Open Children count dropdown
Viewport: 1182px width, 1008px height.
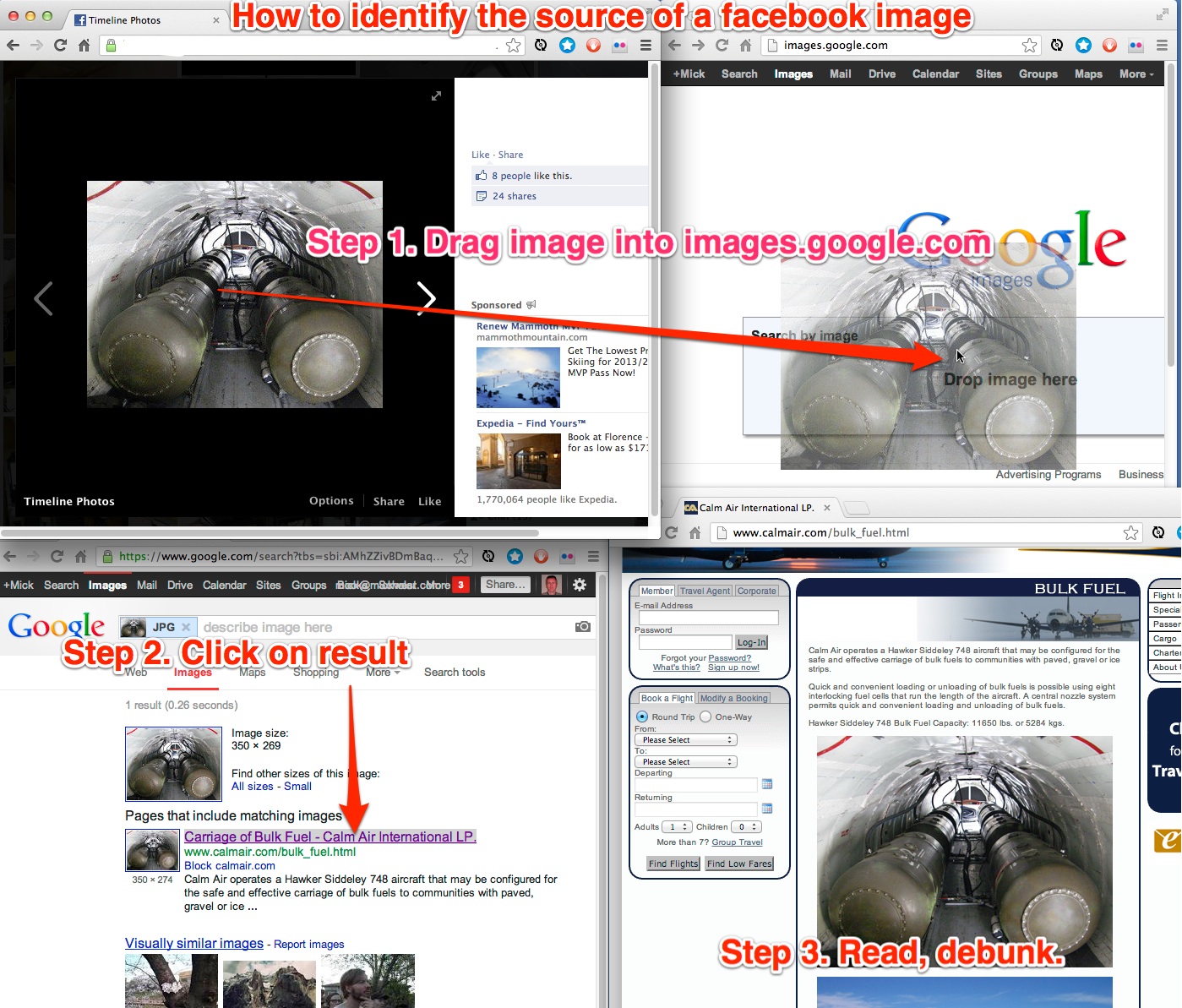746,827
